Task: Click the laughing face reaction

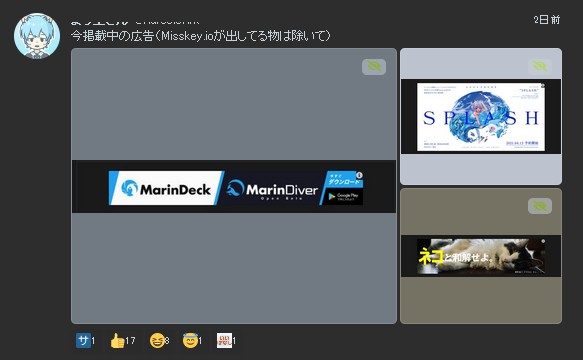Action: [159, 340]
